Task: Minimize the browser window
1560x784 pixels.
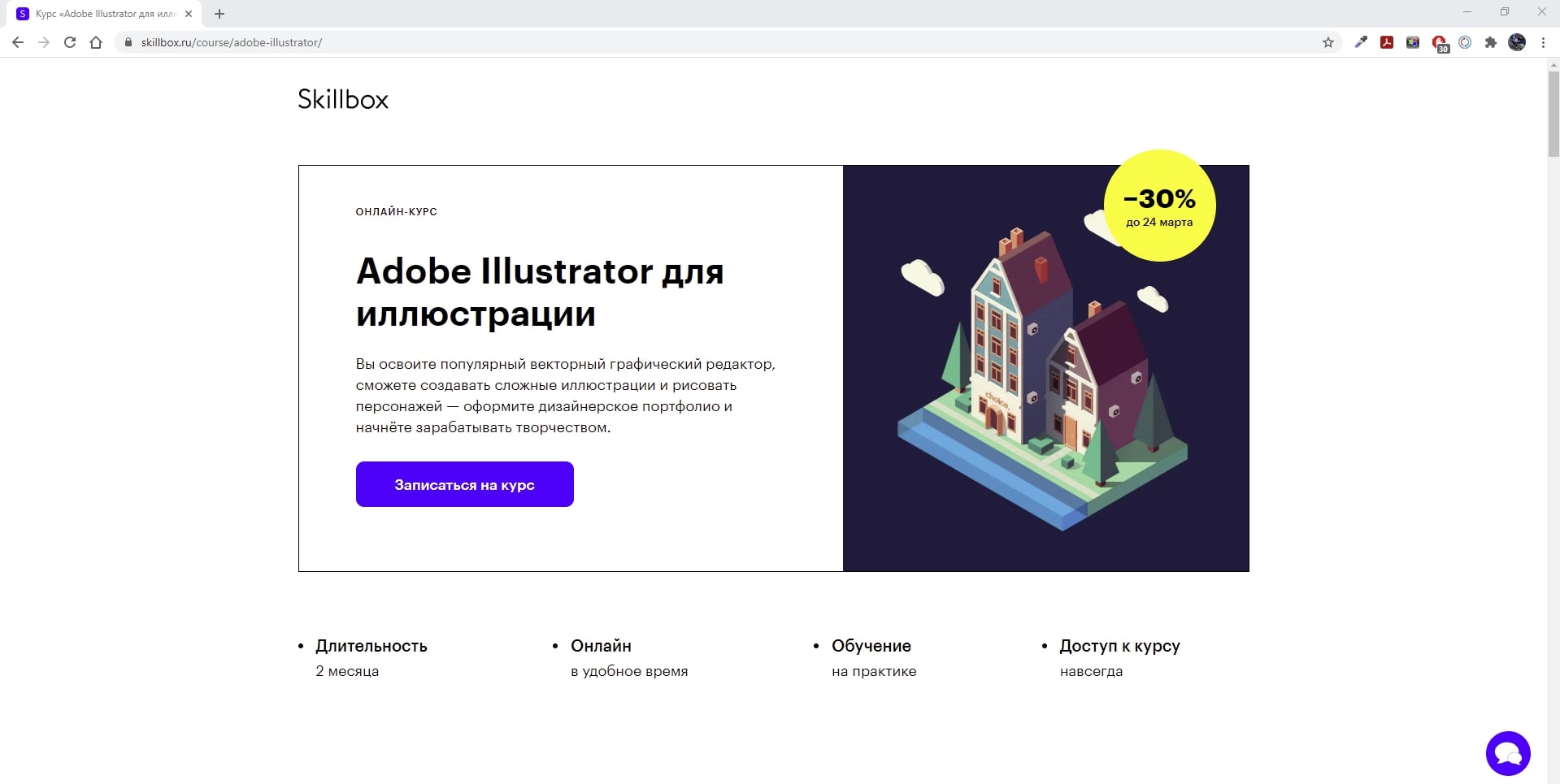Action: [x=1467, y=12]
